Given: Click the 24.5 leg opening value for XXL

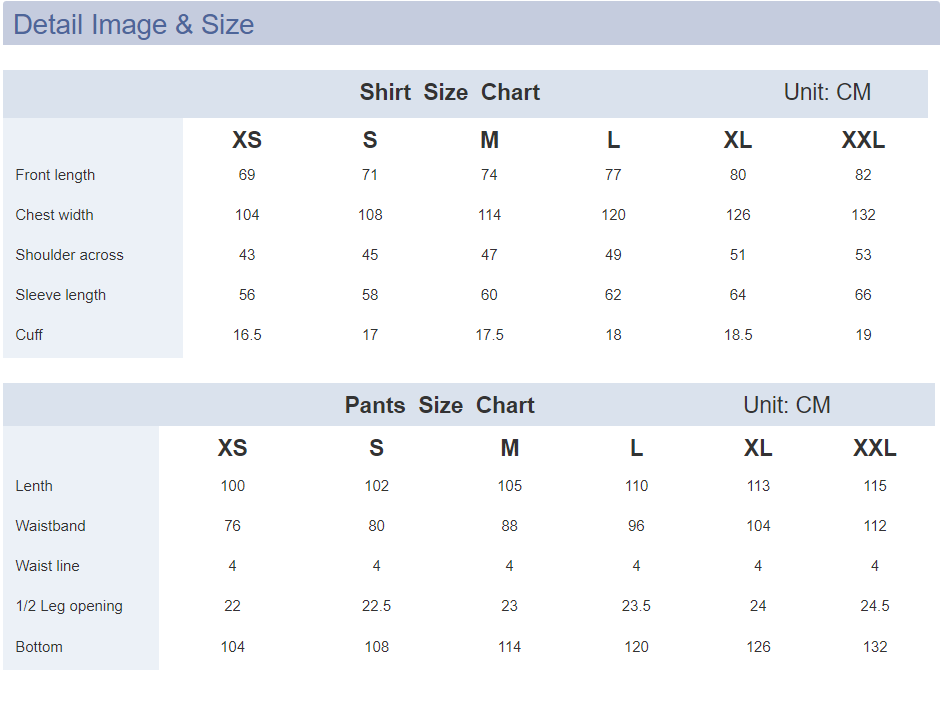Looking at the screenshot, I should 874,606.
